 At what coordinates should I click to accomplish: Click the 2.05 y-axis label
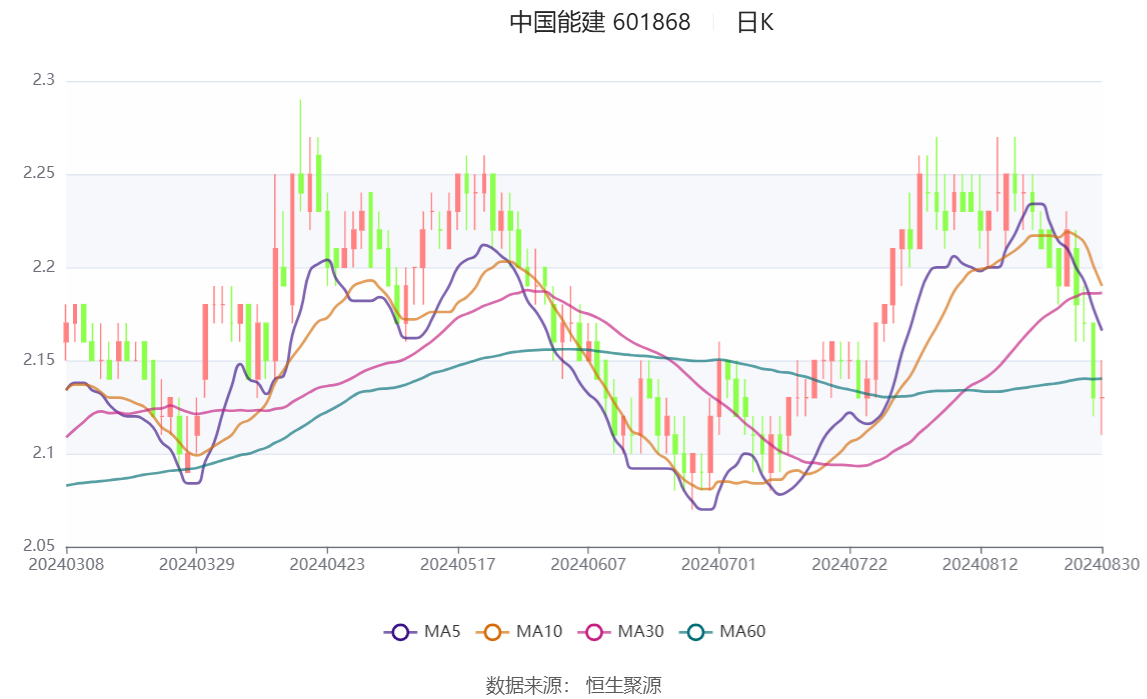coord(39,545)
